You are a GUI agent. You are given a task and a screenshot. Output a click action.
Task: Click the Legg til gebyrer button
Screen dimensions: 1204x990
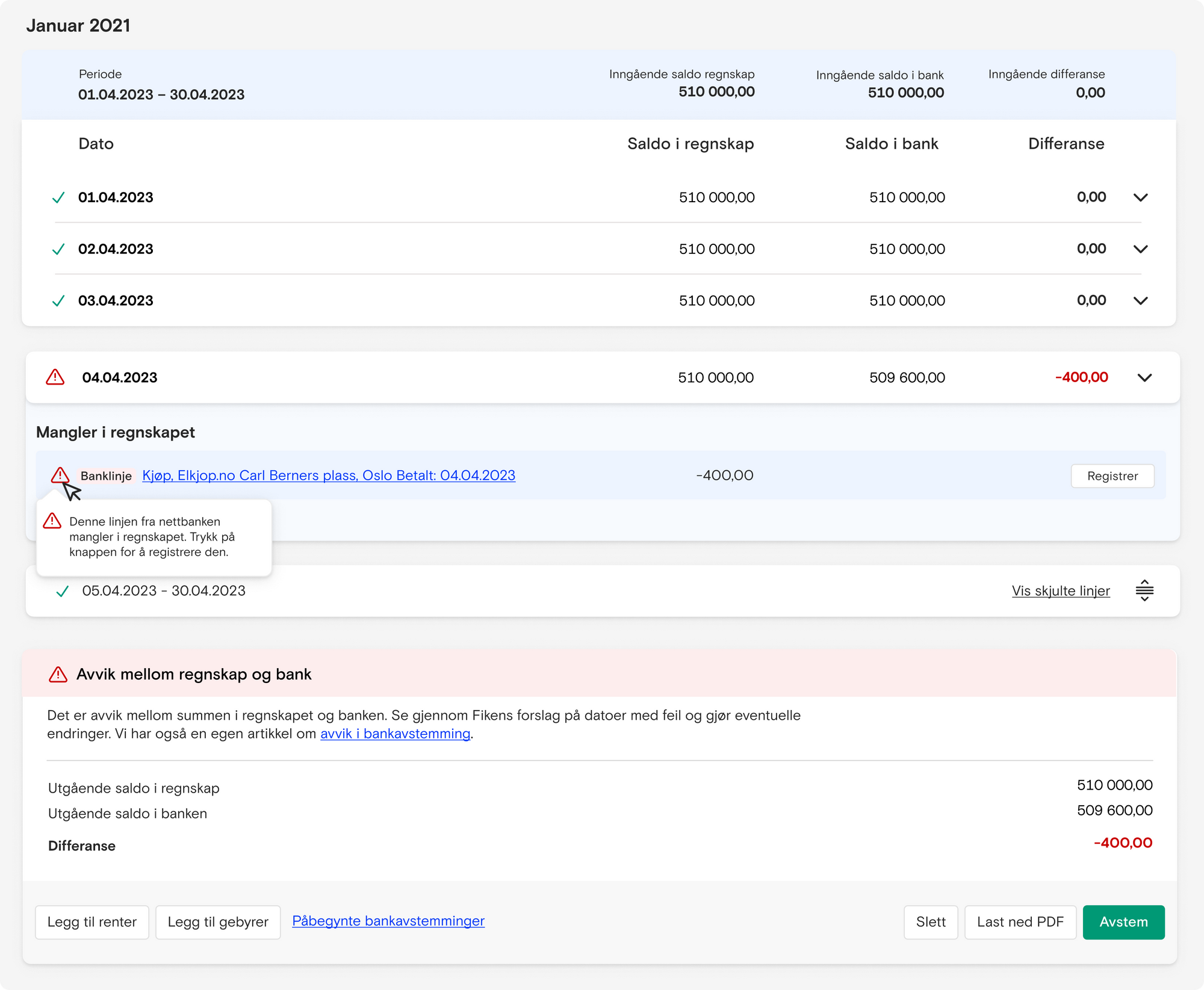coord(218,922)
